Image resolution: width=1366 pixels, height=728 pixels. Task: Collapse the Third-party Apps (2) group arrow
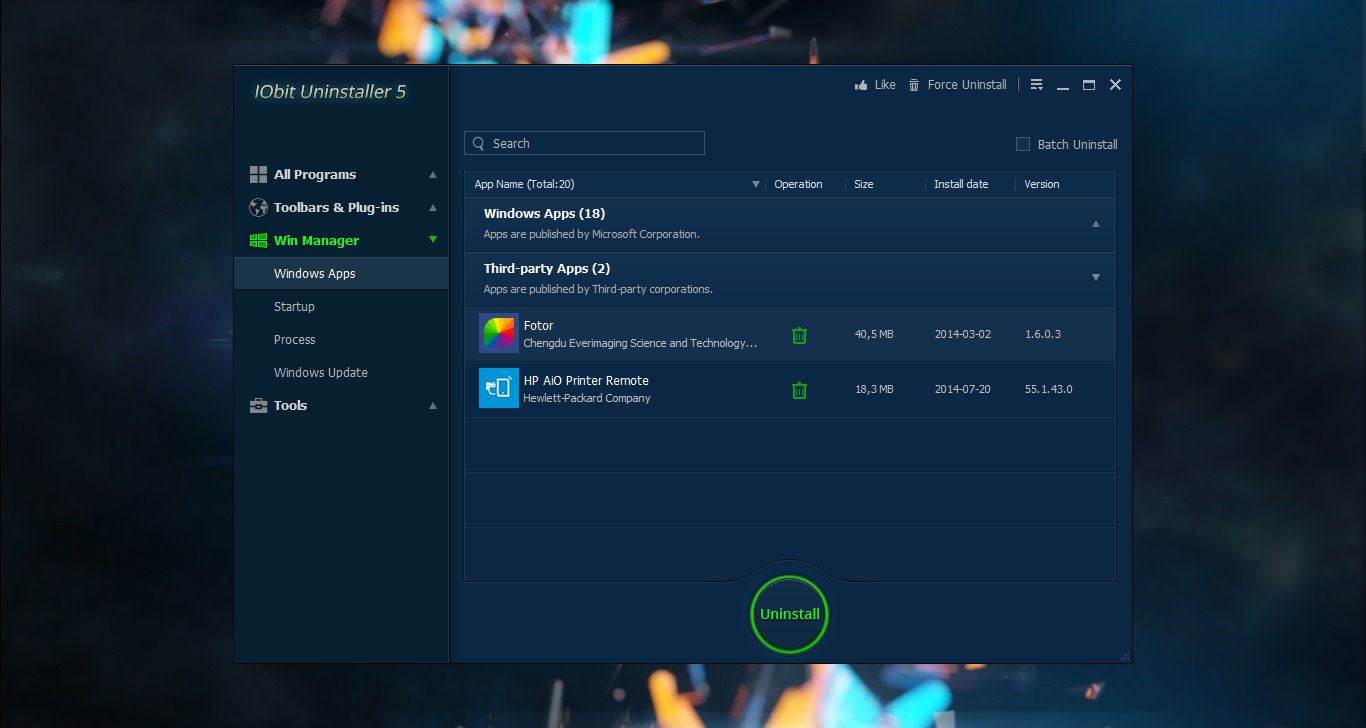[1096, 277]
